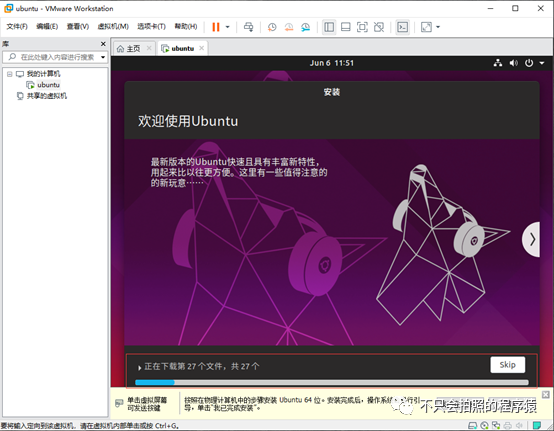The image size is (554, 431).
Task: Click the green message log icon
Action: tap(537, 425)
